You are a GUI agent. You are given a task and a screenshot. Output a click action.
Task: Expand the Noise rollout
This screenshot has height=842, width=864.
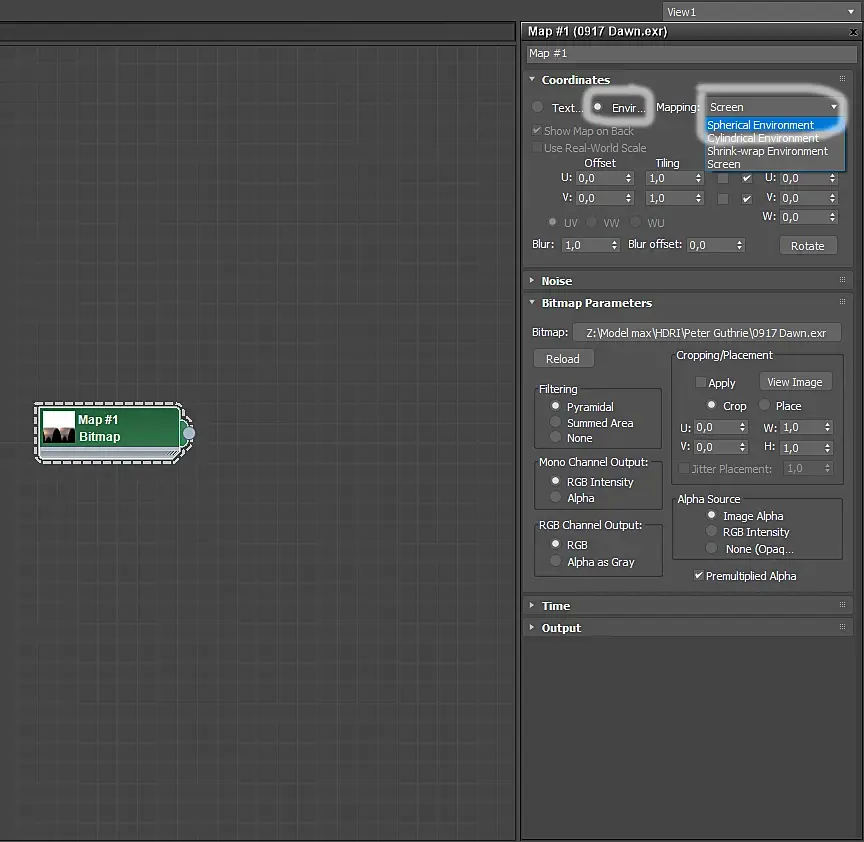click(x=556, y=281)
